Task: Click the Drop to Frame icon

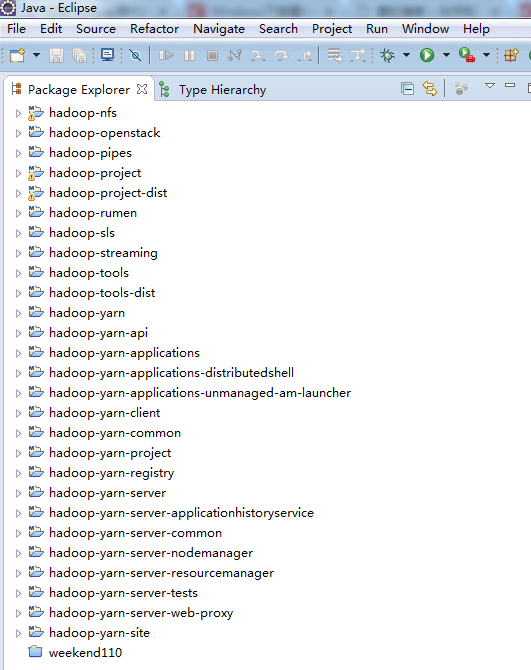Action: tap(334, 56)
